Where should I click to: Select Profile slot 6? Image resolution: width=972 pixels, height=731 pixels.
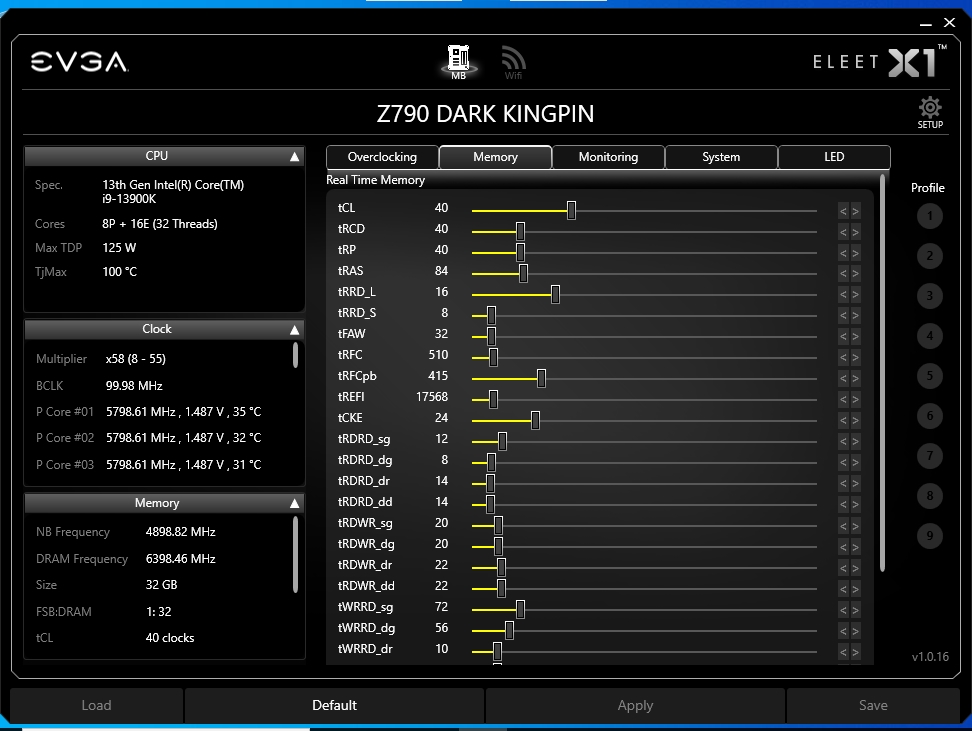[929, 415]
